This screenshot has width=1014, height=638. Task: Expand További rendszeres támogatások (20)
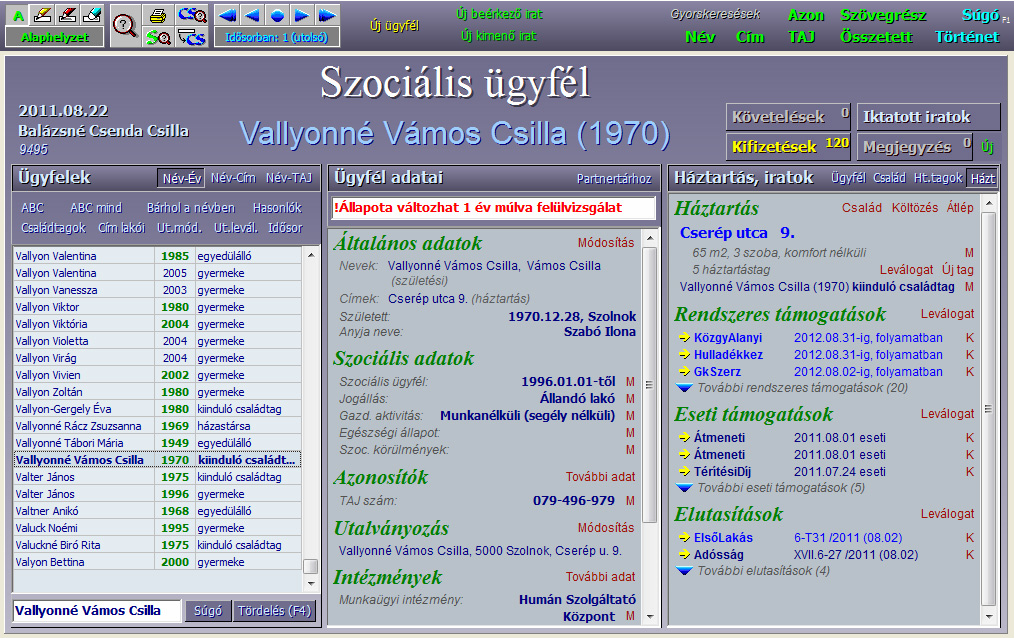tap(684, 388)
